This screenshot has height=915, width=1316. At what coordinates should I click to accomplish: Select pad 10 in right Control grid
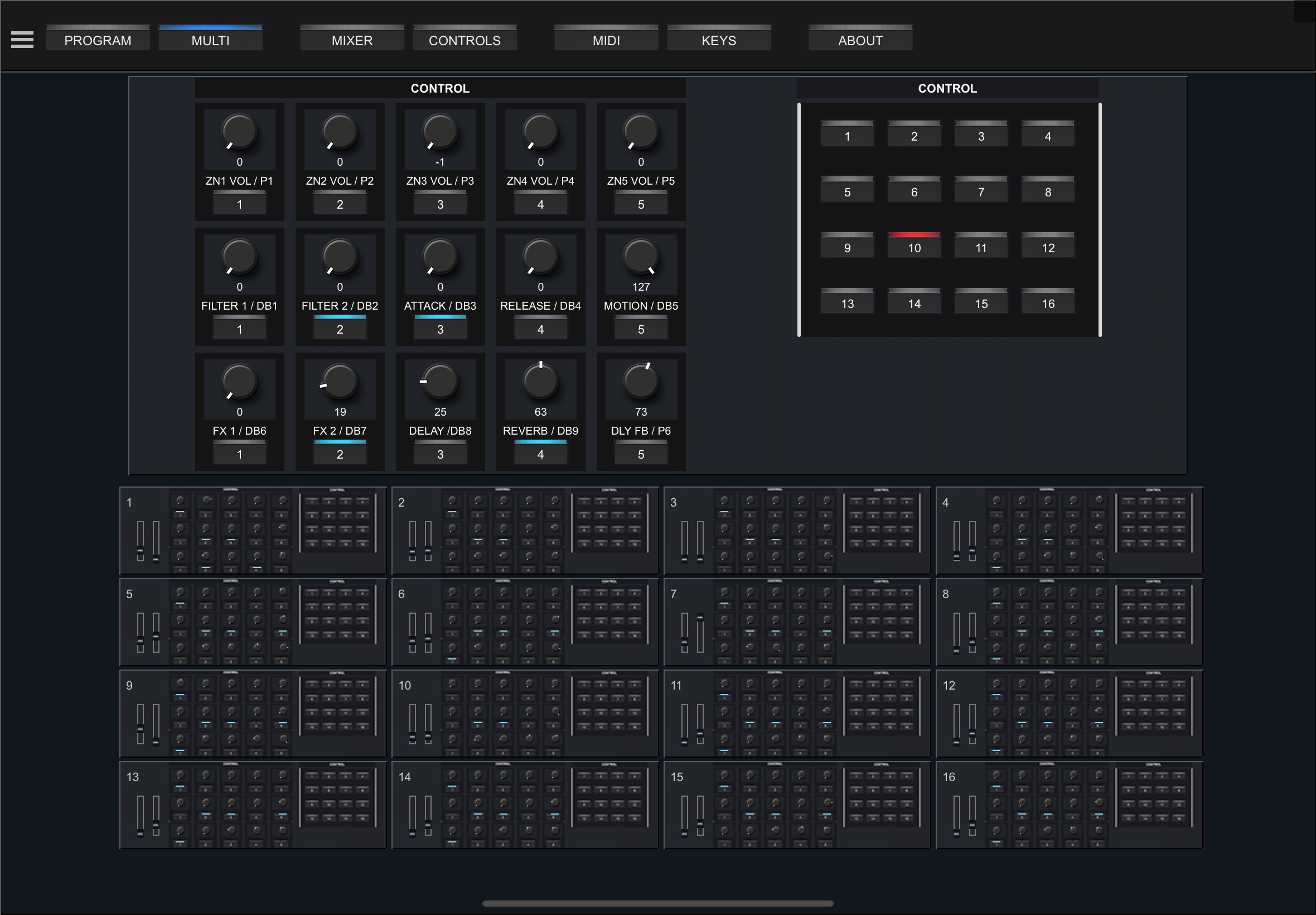[914, 247]
